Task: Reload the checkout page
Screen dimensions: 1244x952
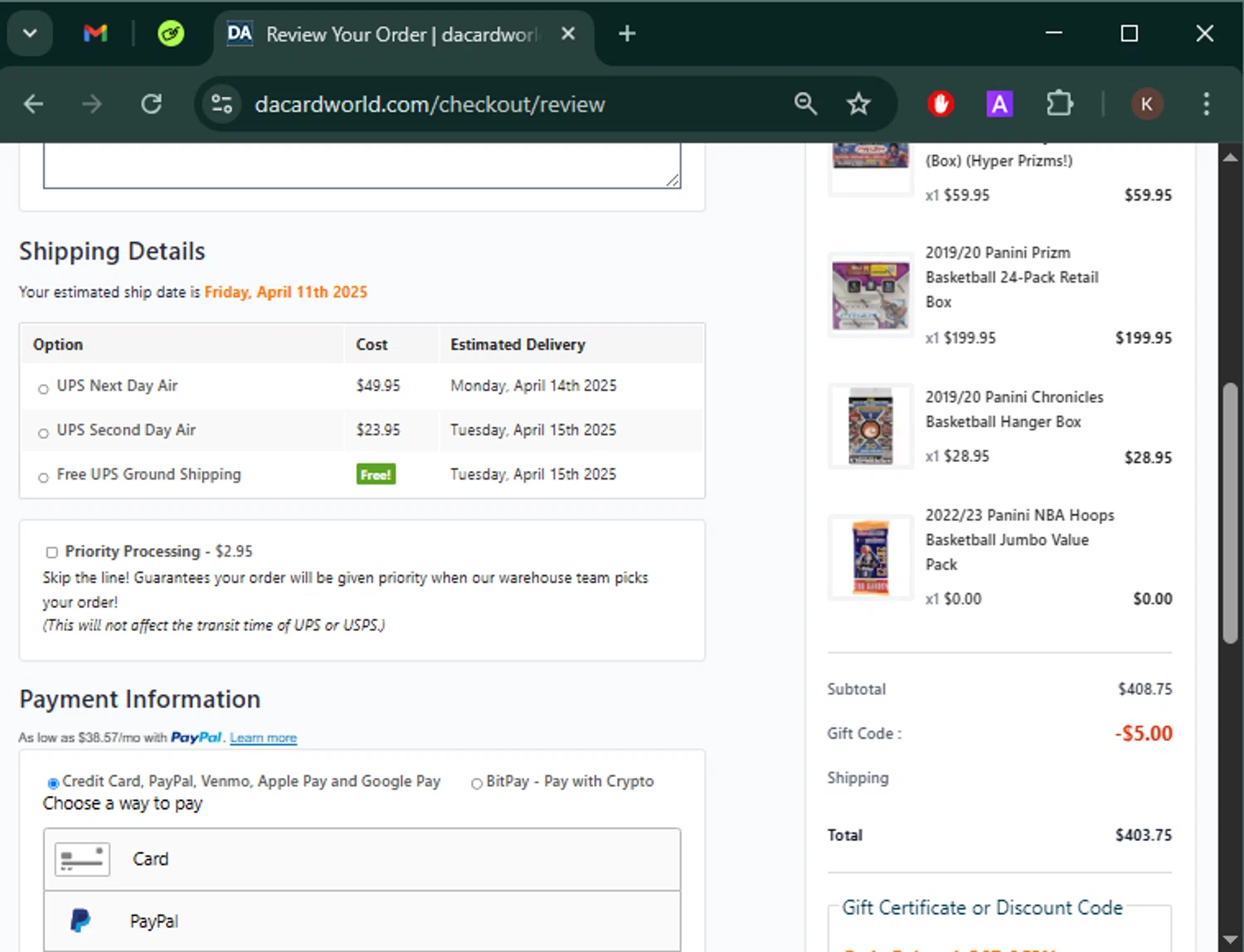Action: (x=151, y=104)
